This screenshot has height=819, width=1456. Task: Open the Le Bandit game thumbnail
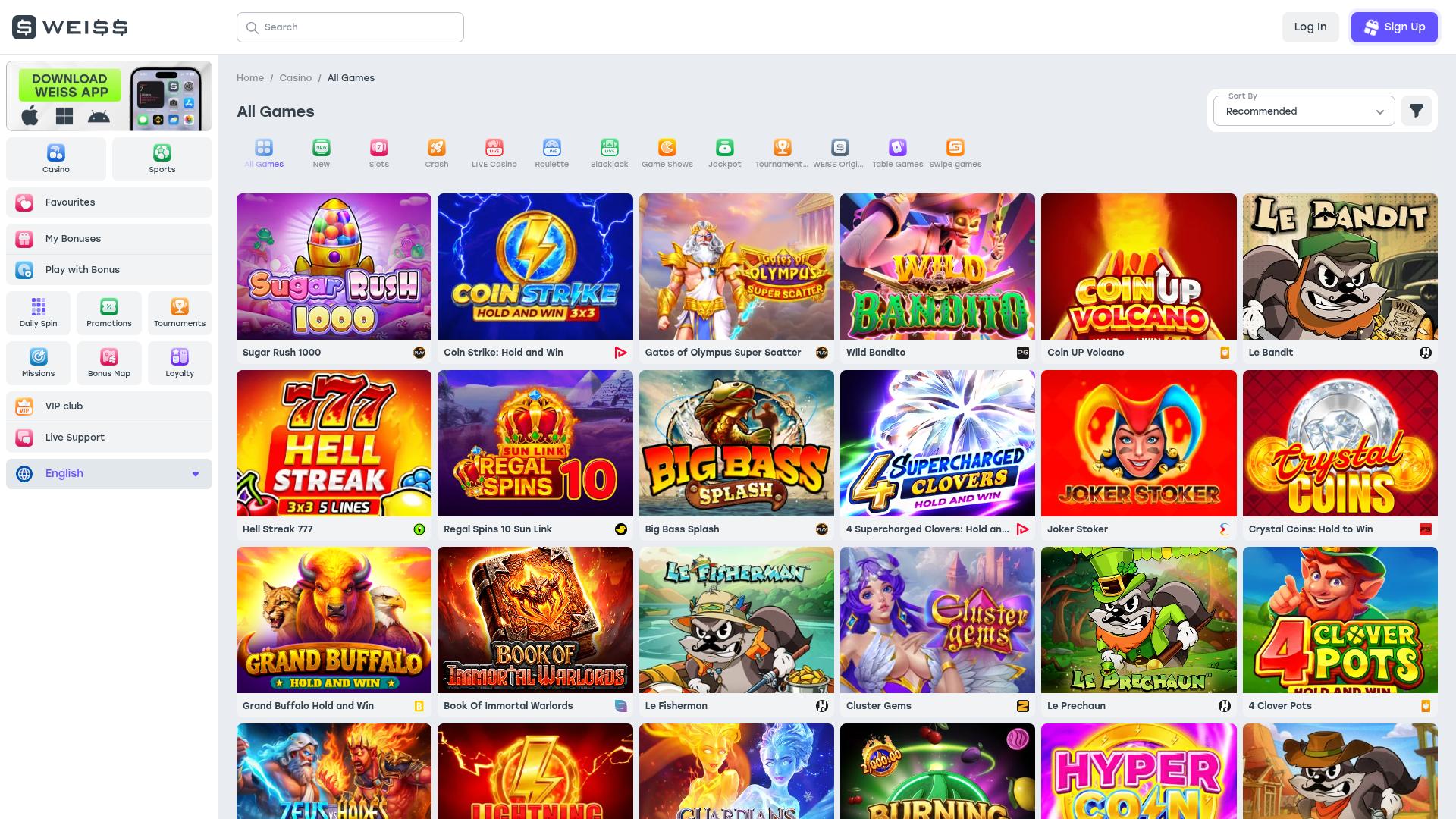click(1340, 266)
